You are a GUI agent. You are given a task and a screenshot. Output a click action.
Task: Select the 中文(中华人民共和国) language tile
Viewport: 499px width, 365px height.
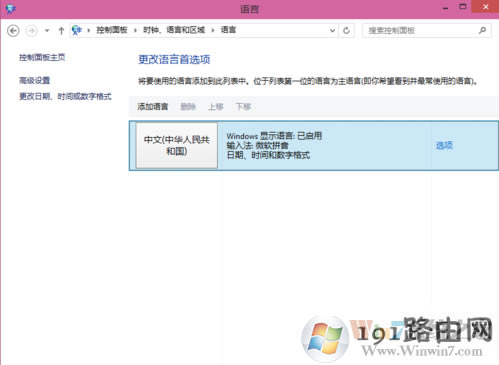coord(177,145)
